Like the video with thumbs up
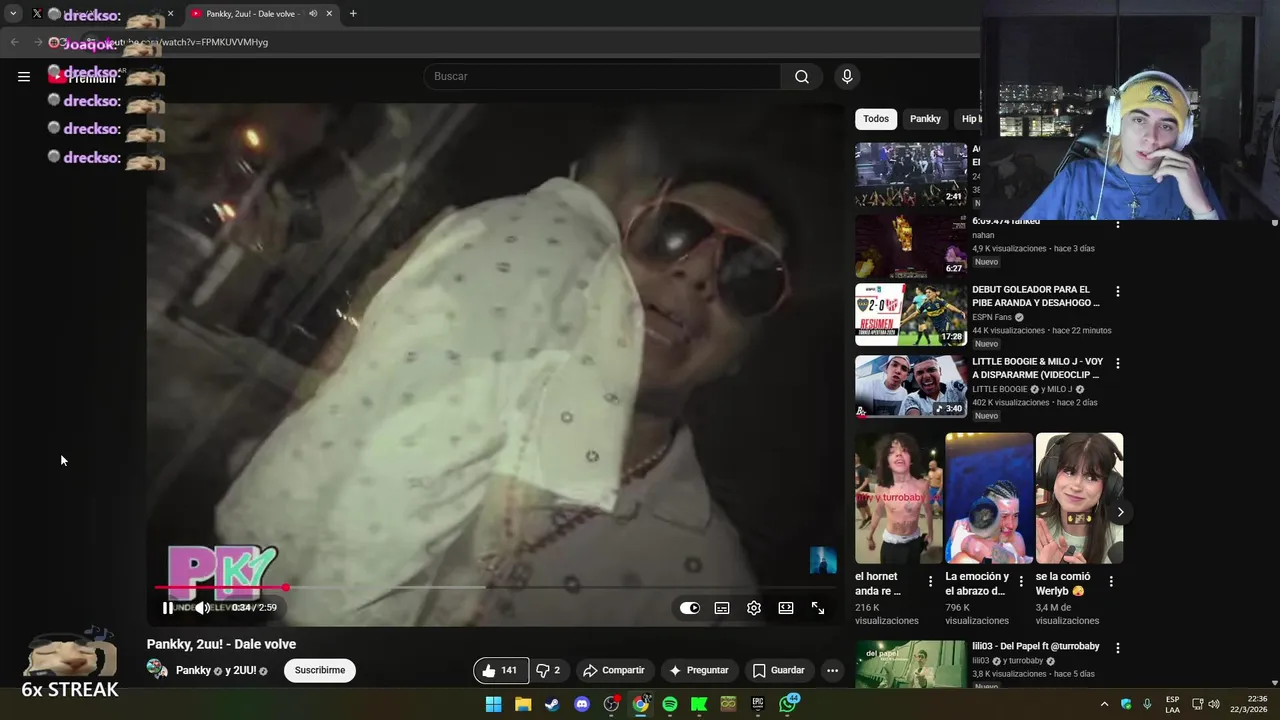1280x720 pixels. pos(500,670)
